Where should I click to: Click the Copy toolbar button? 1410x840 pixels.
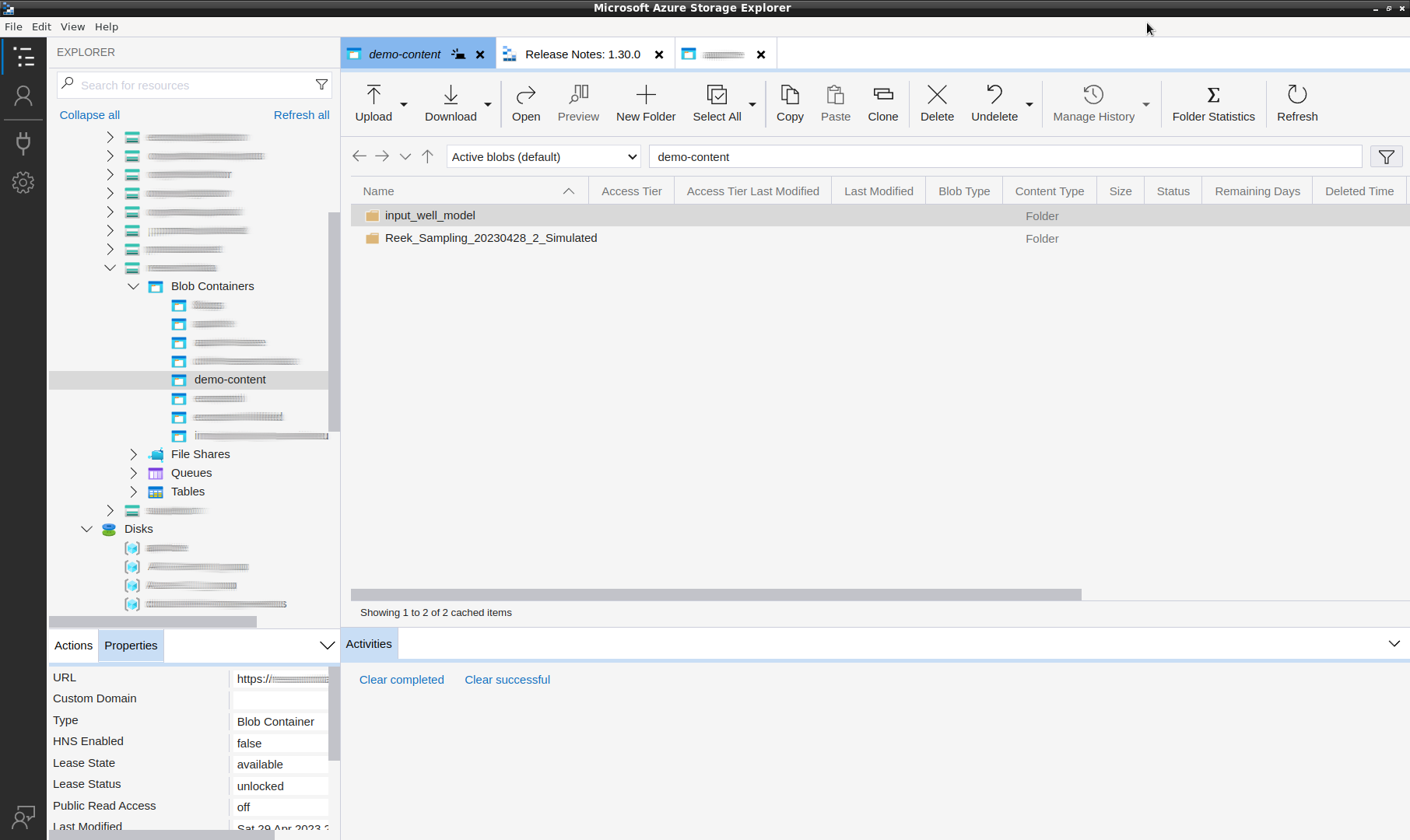pos(790,103)
